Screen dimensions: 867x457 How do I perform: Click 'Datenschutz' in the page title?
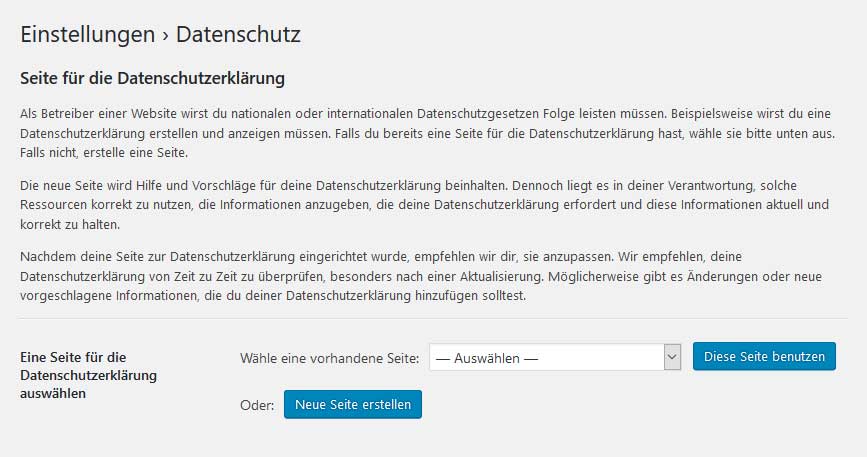pos(238,34)
